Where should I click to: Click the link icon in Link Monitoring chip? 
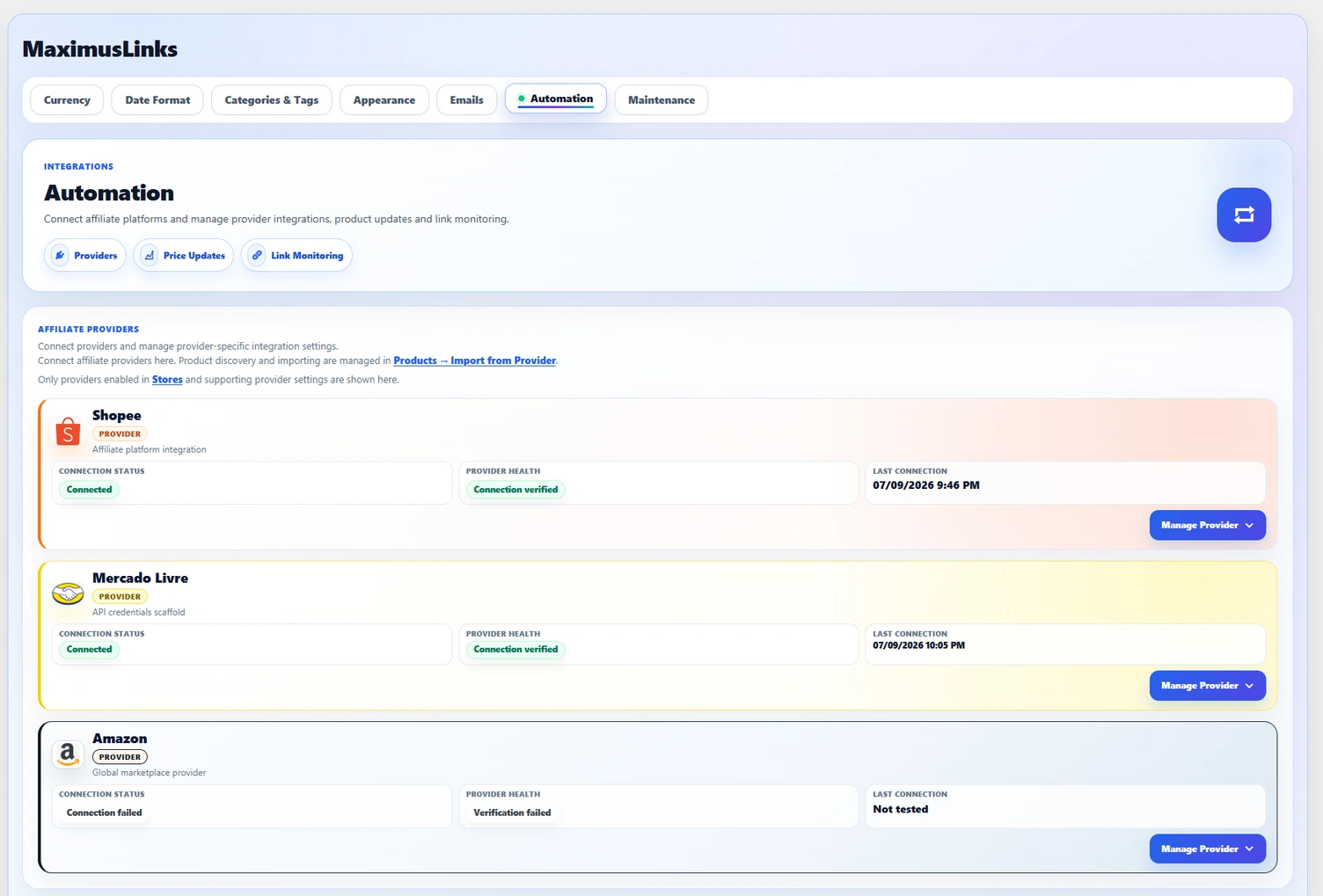257,255
